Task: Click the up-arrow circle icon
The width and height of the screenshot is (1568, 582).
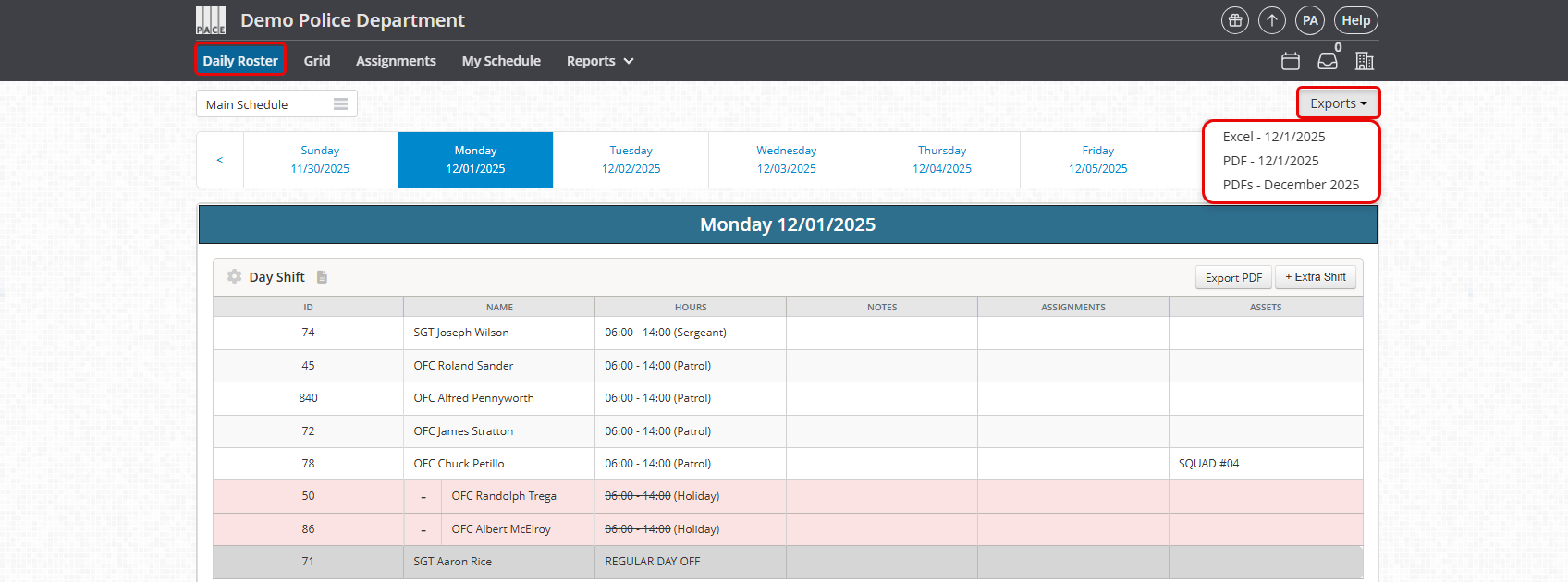Action: (x=1272, y=20)
